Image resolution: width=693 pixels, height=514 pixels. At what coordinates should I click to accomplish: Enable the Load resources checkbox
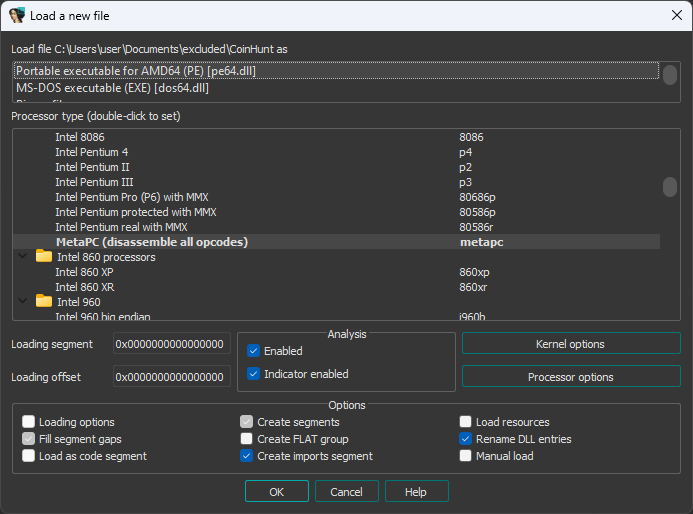pyautogui.click(x=465, y=422)
